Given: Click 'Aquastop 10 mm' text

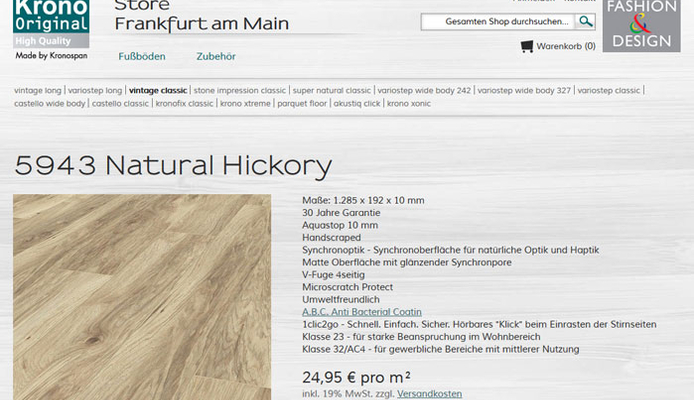Looking at the screenshot, I should pos(340,225).
